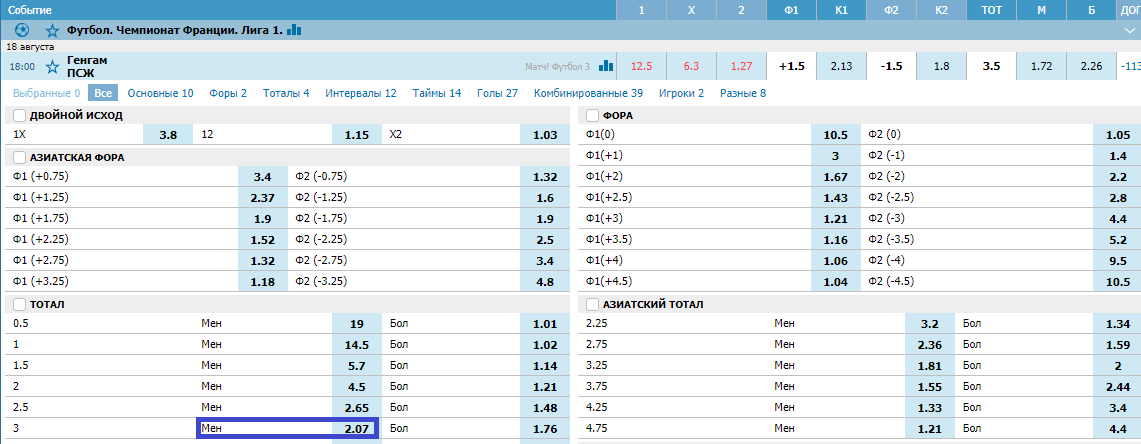Open the Форы 2 tab
The image size is (1141, 444).
point(228,93)
